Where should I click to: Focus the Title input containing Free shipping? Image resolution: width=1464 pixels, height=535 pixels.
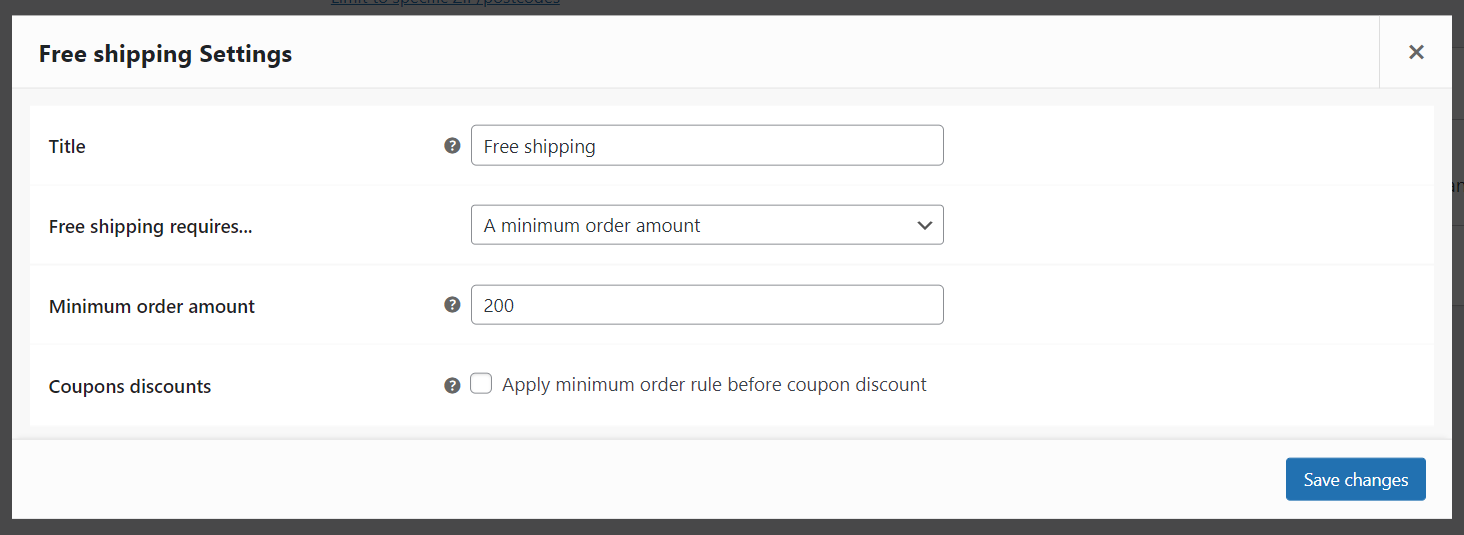[707, 145]
